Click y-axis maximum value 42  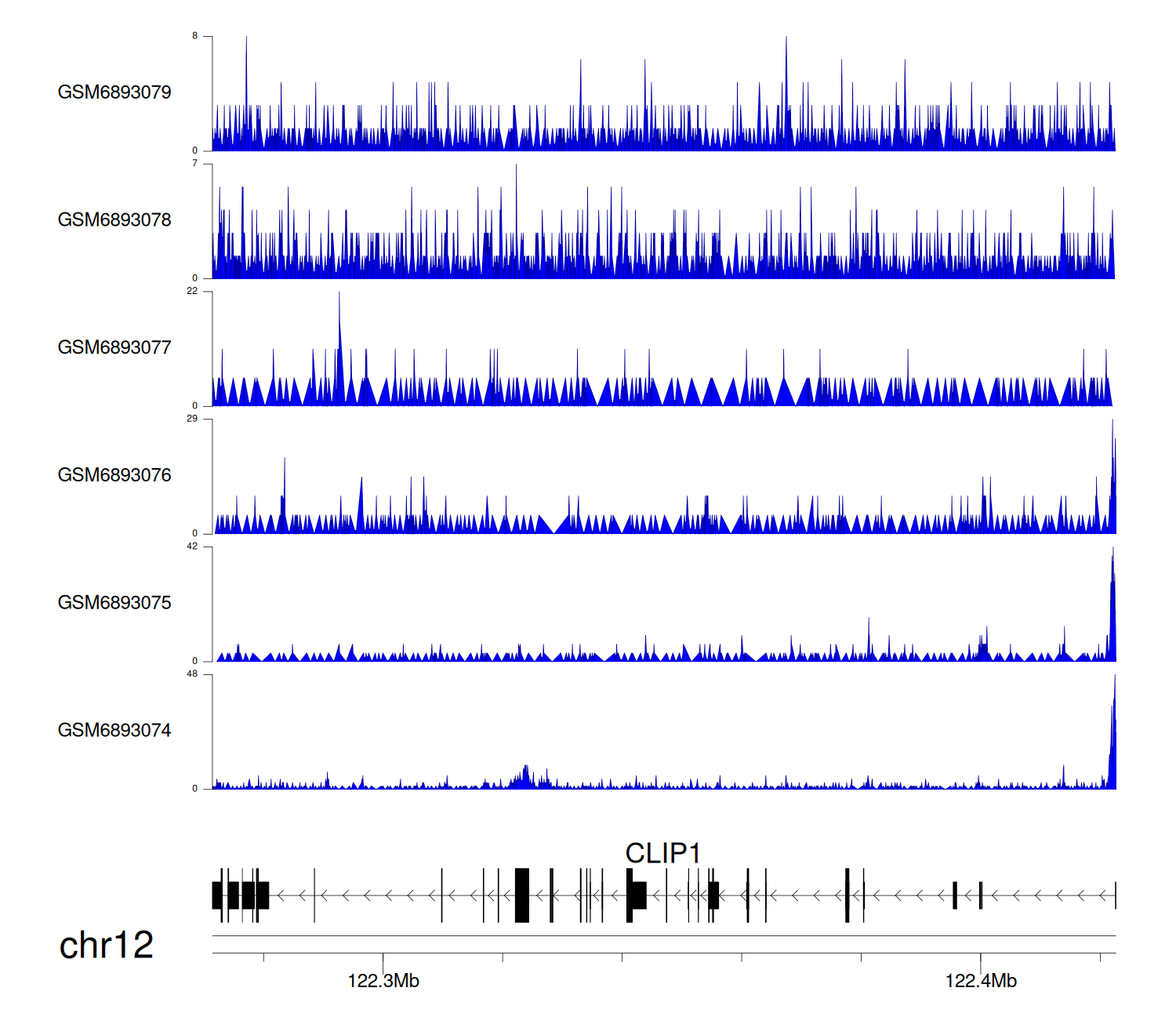(192, 547)
